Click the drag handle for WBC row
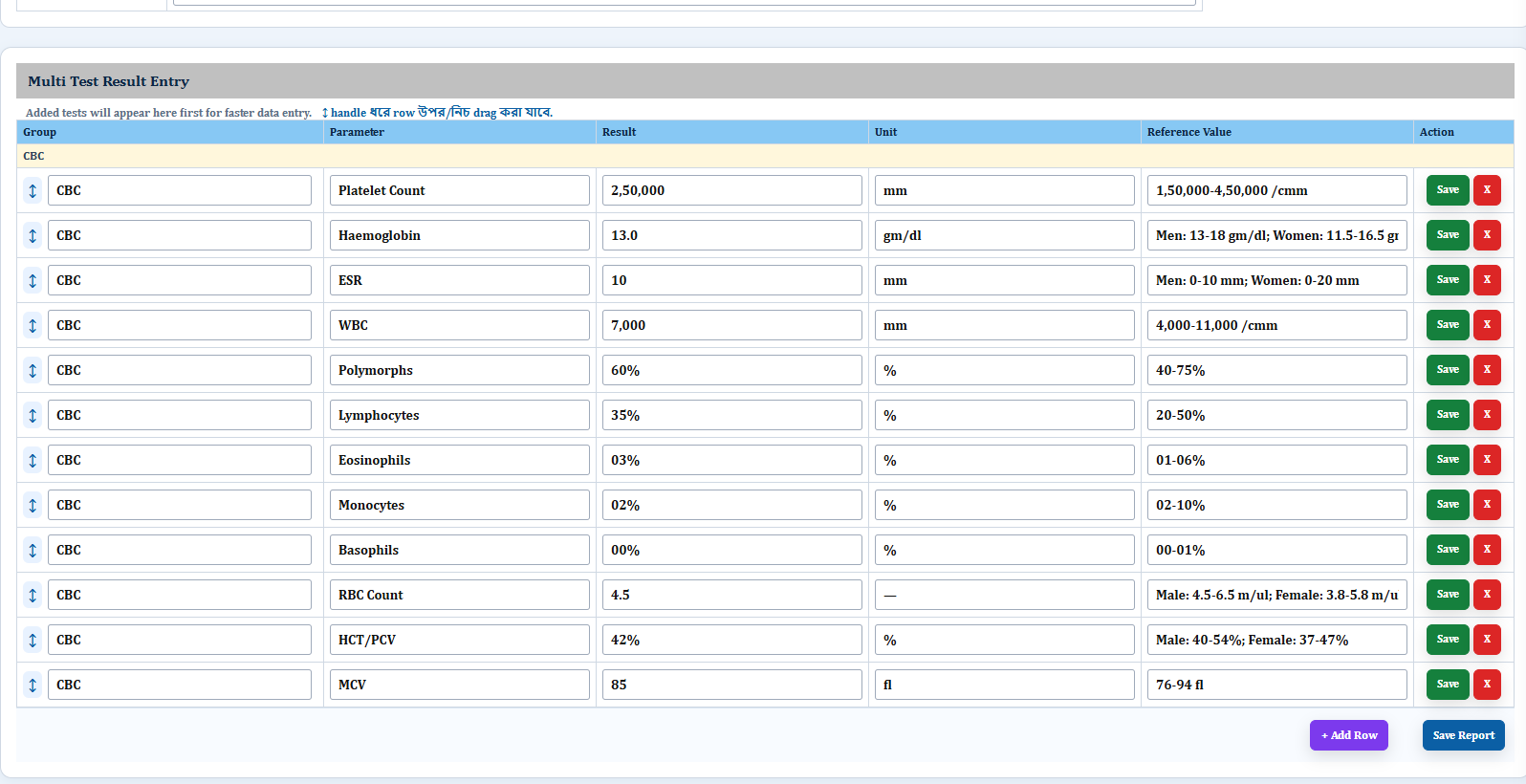This screenshot has height=784, width=1526. tap(33, 325)
